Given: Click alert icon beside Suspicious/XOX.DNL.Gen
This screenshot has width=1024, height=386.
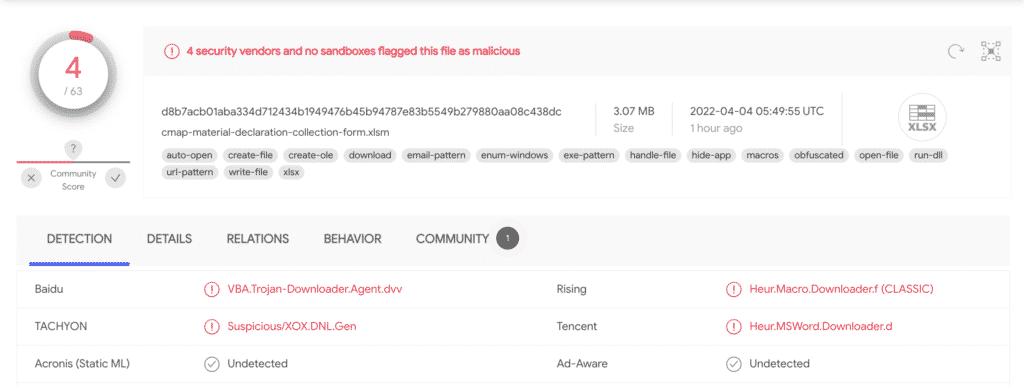Looking at the screenshot, I should 212,326.
